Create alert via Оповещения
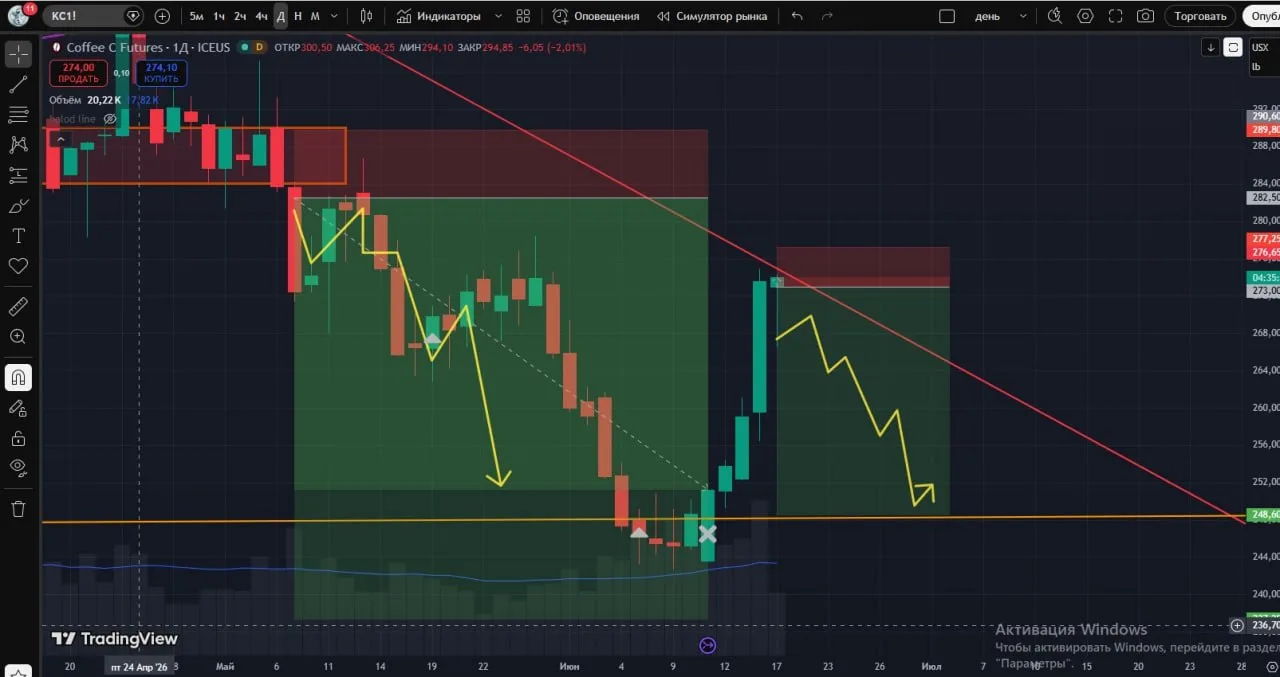 tap(596, 16)
